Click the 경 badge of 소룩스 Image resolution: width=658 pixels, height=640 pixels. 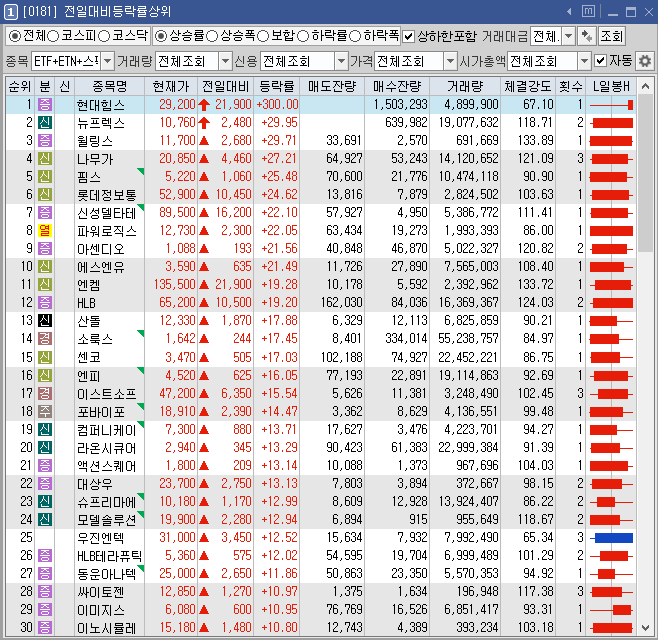click(45, 339)
